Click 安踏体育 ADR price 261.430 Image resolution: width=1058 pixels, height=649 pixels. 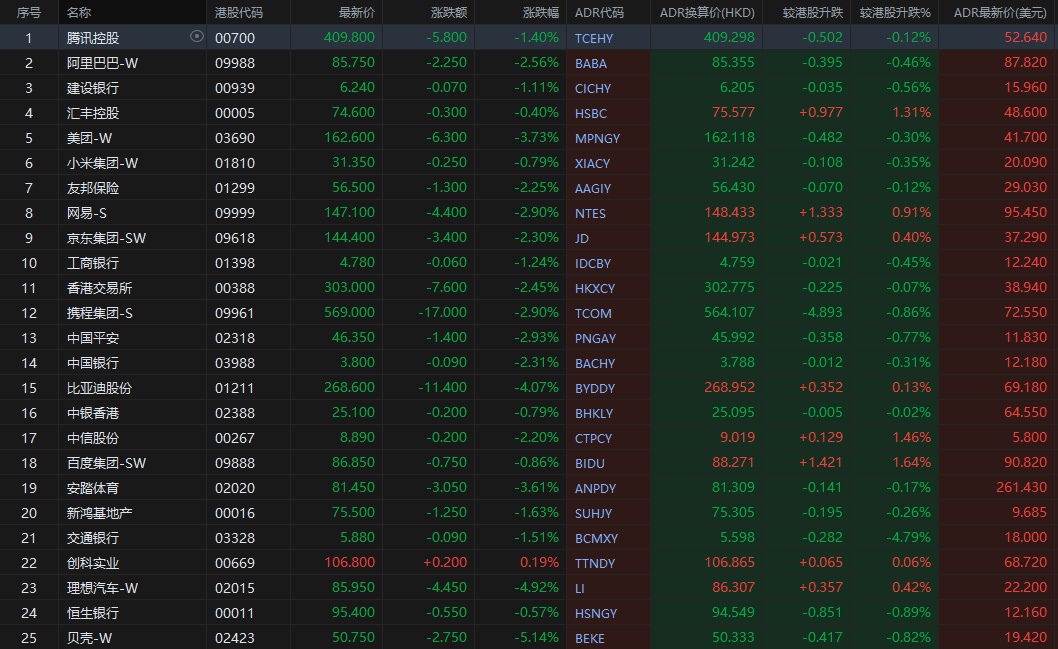[1022, 487]
